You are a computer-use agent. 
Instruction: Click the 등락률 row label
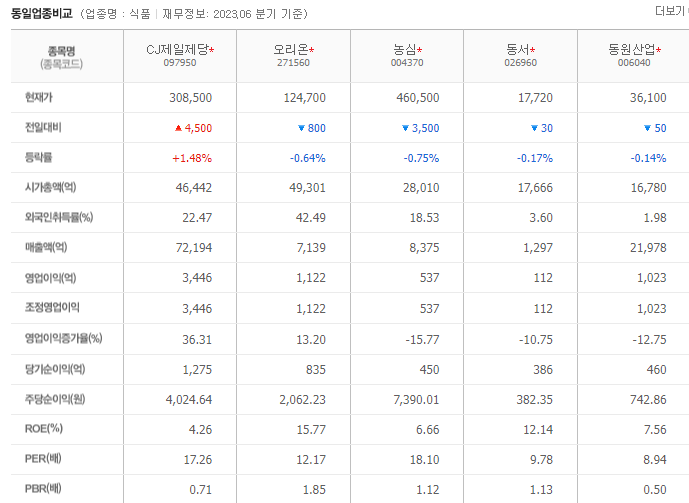tap(39, 157)
